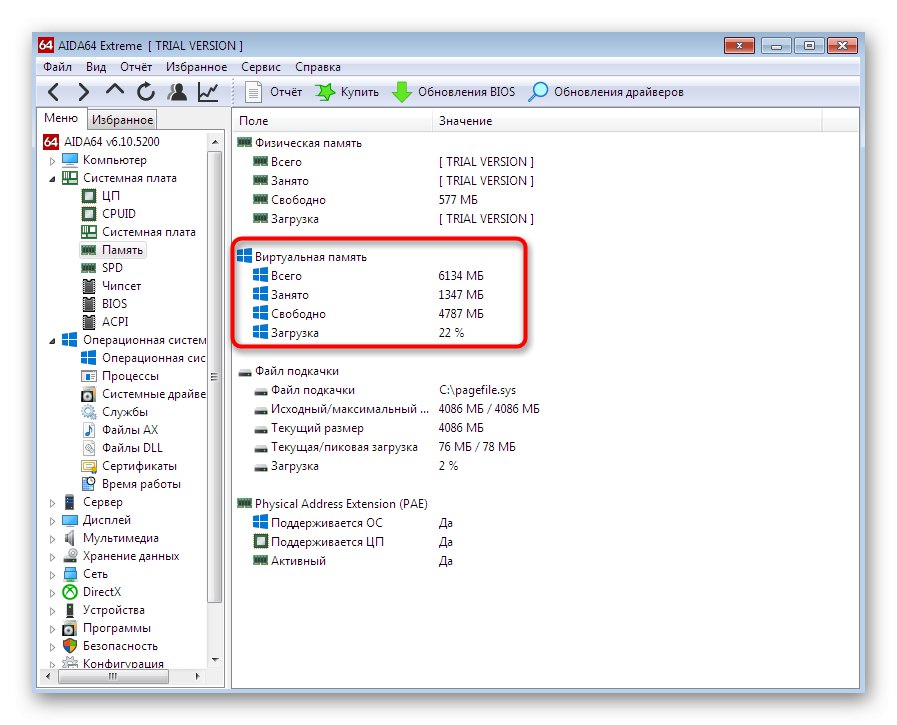Select the 6134 МБ value
The image size is (897, 725).
pos(461,276)
